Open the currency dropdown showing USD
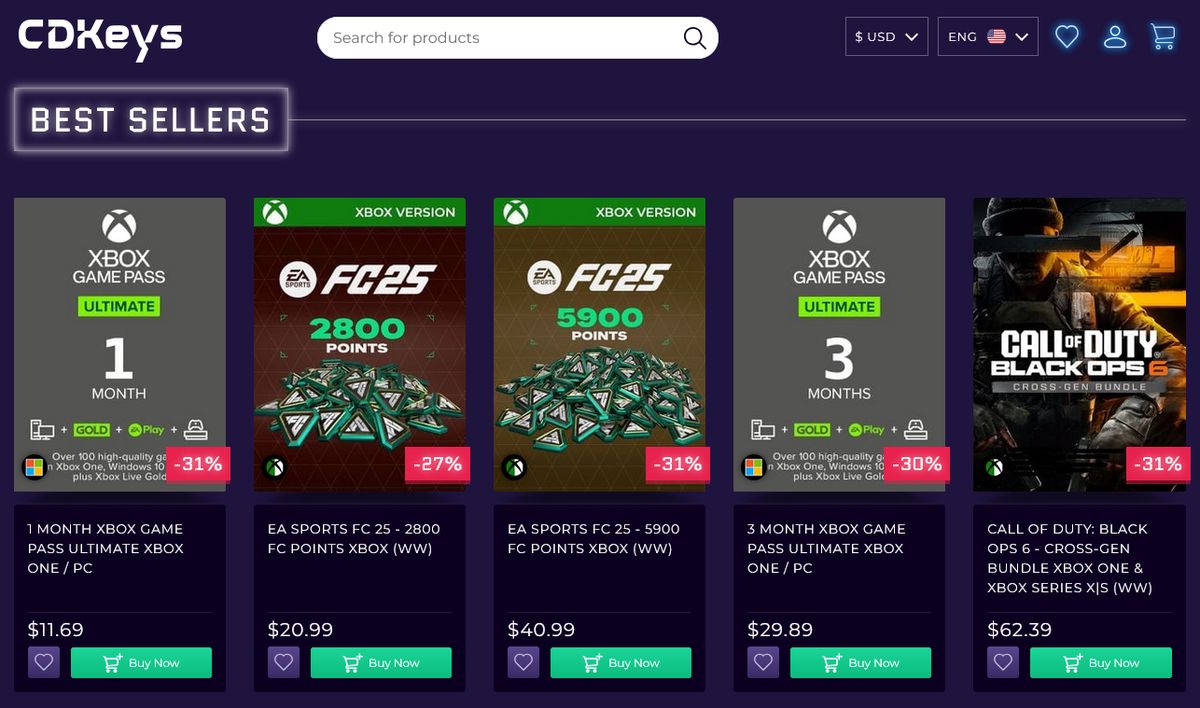 click(886, 36)
